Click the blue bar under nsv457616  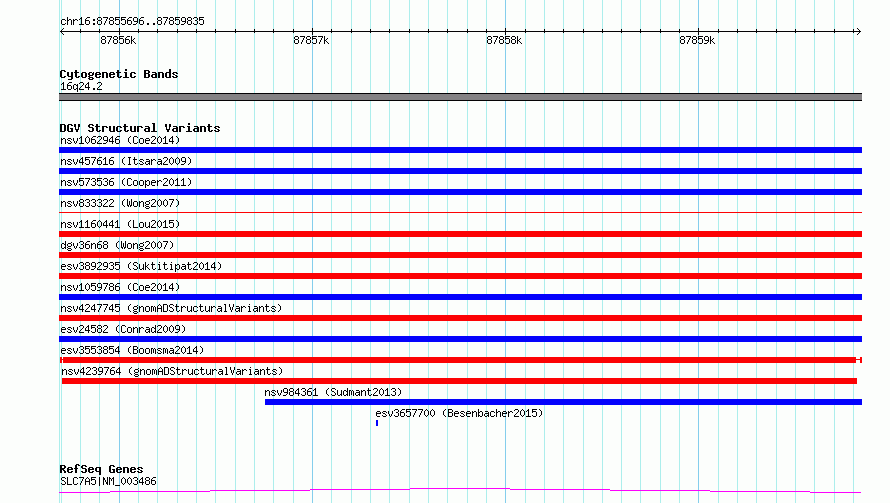[460, 171]
